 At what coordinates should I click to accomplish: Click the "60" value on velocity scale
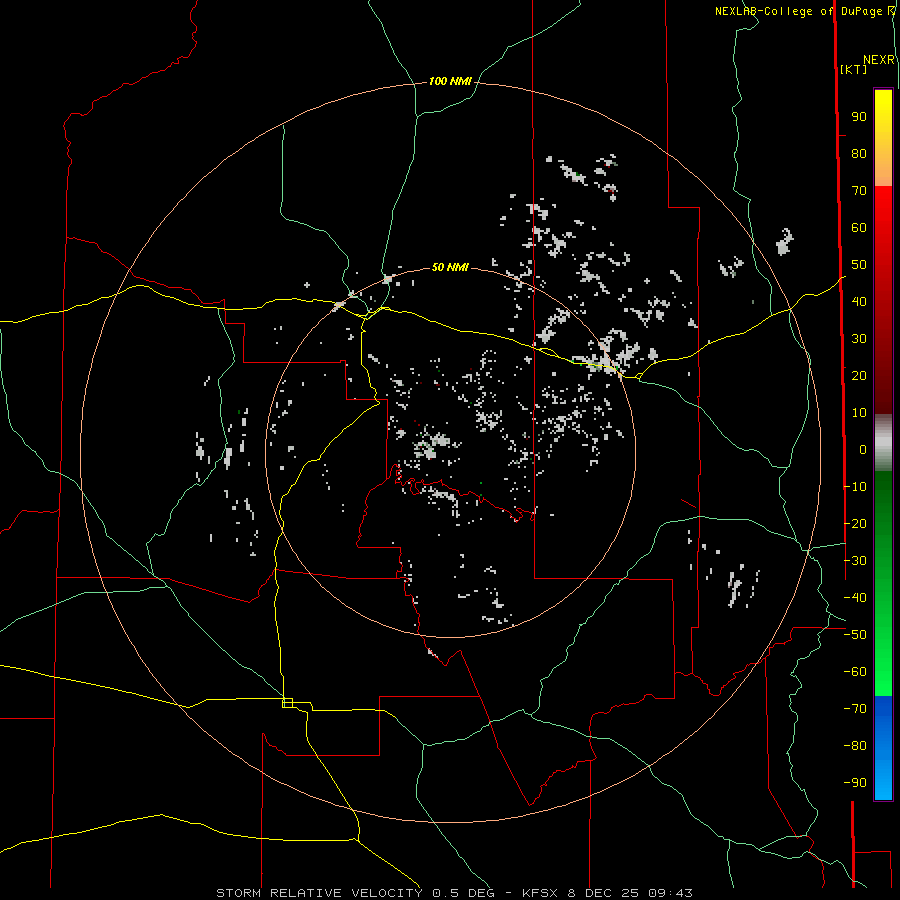click(859, 228)
